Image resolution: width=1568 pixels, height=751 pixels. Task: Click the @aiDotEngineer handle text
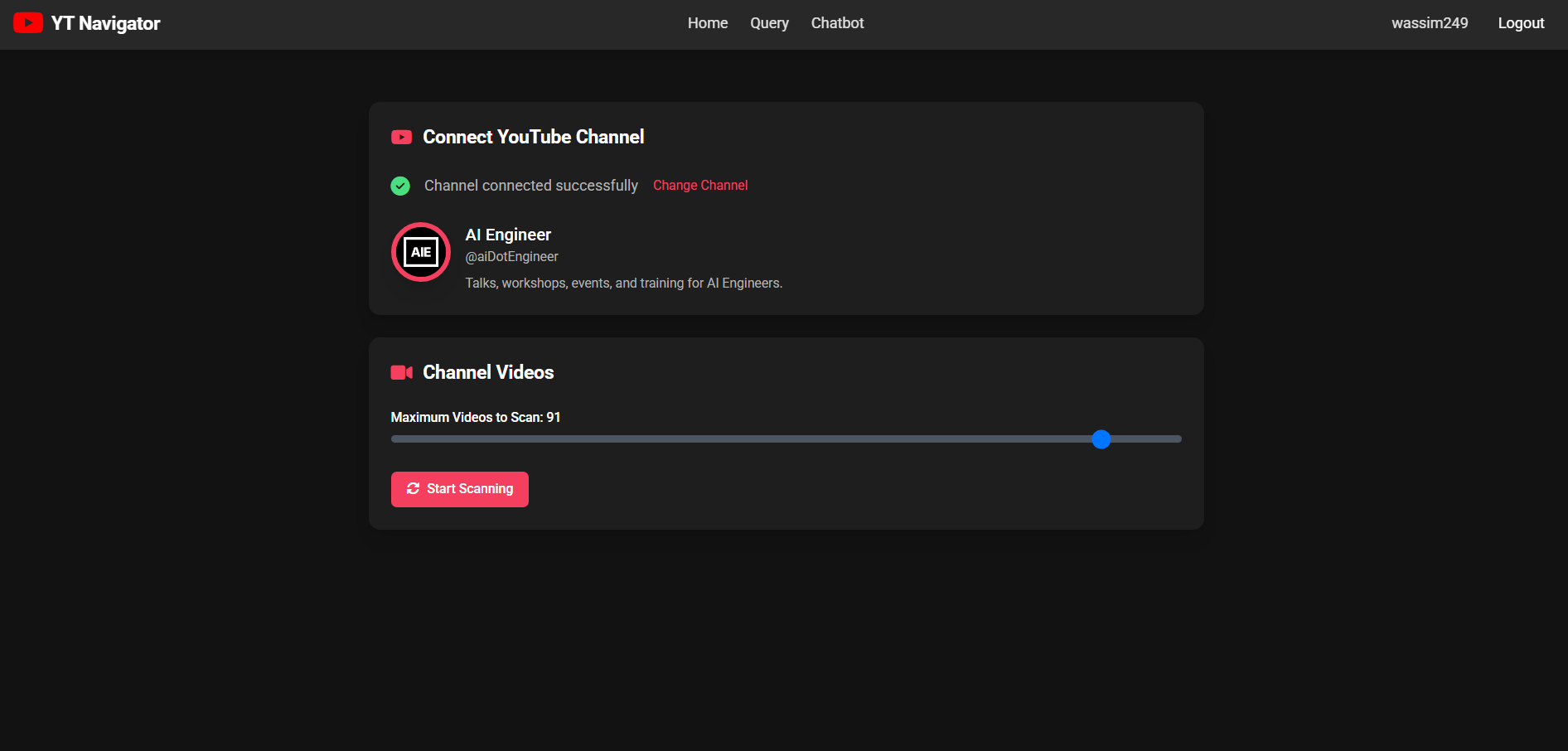click(511, 257)
